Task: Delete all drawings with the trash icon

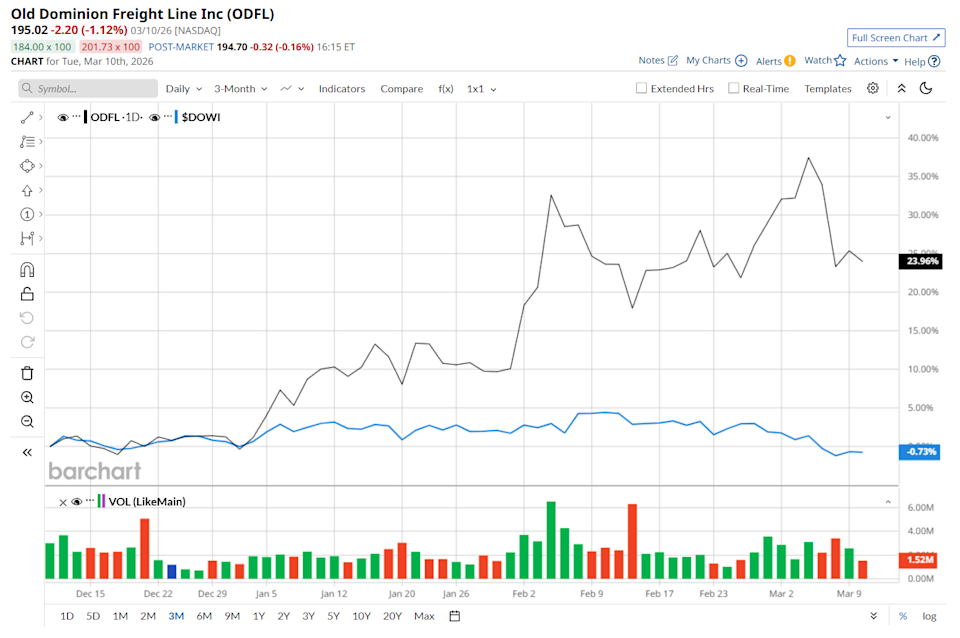Action: 27,372
